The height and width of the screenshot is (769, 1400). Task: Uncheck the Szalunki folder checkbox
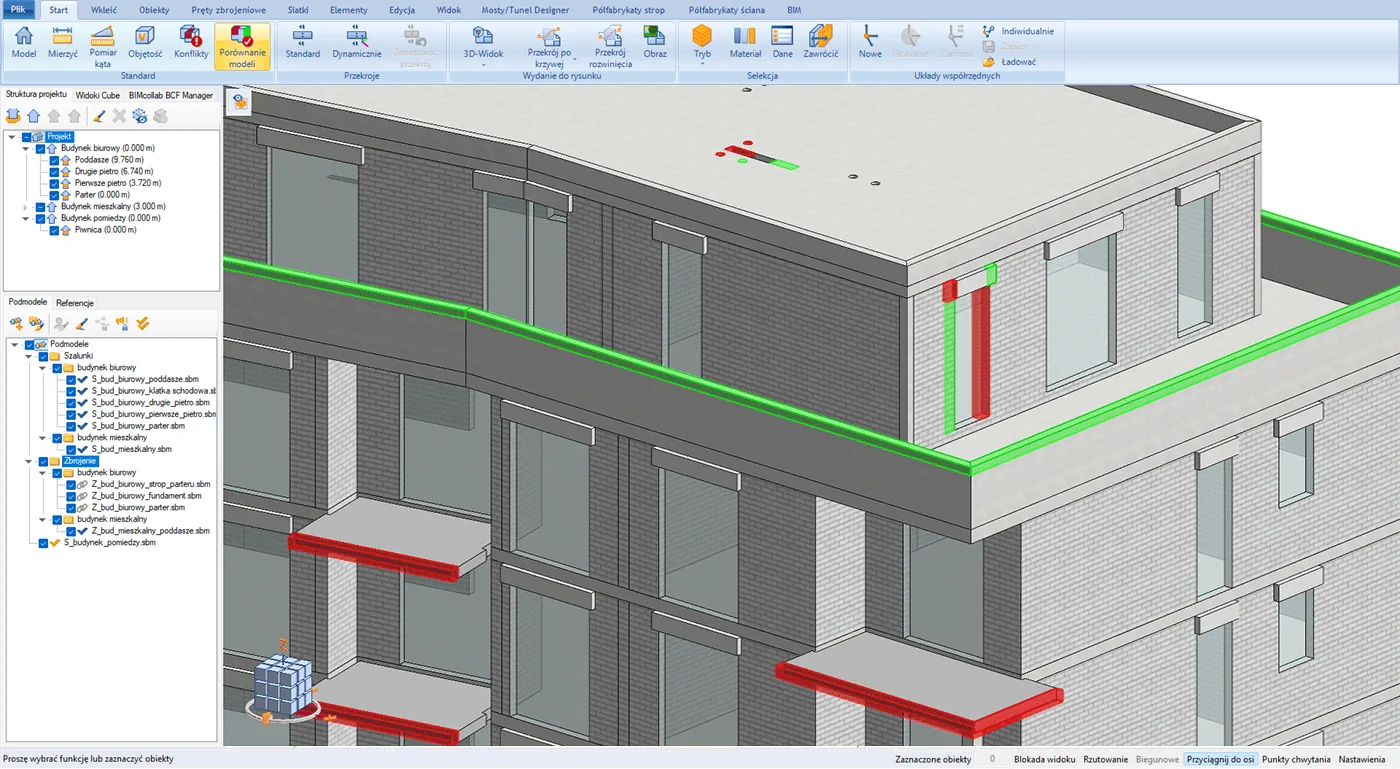coord(43,356)
